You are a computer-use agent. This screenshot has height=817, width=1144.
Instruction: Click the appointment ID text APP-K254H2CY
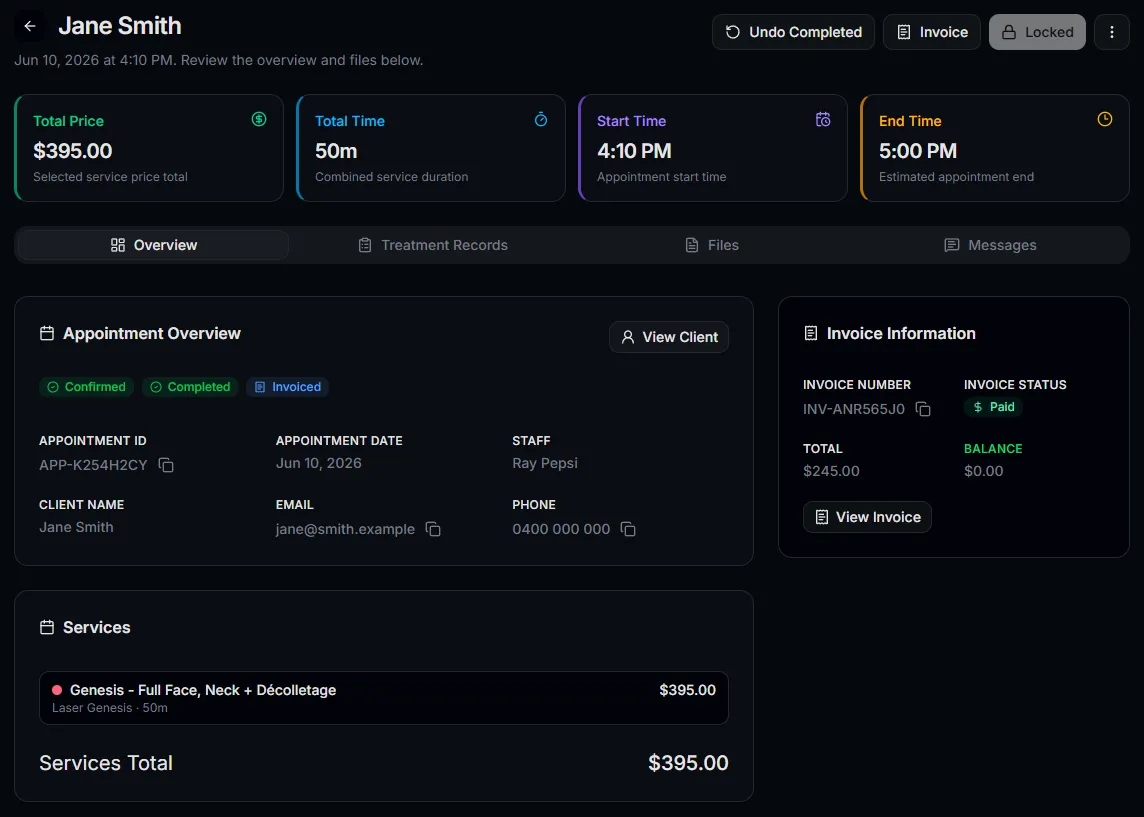coord(93,465)
